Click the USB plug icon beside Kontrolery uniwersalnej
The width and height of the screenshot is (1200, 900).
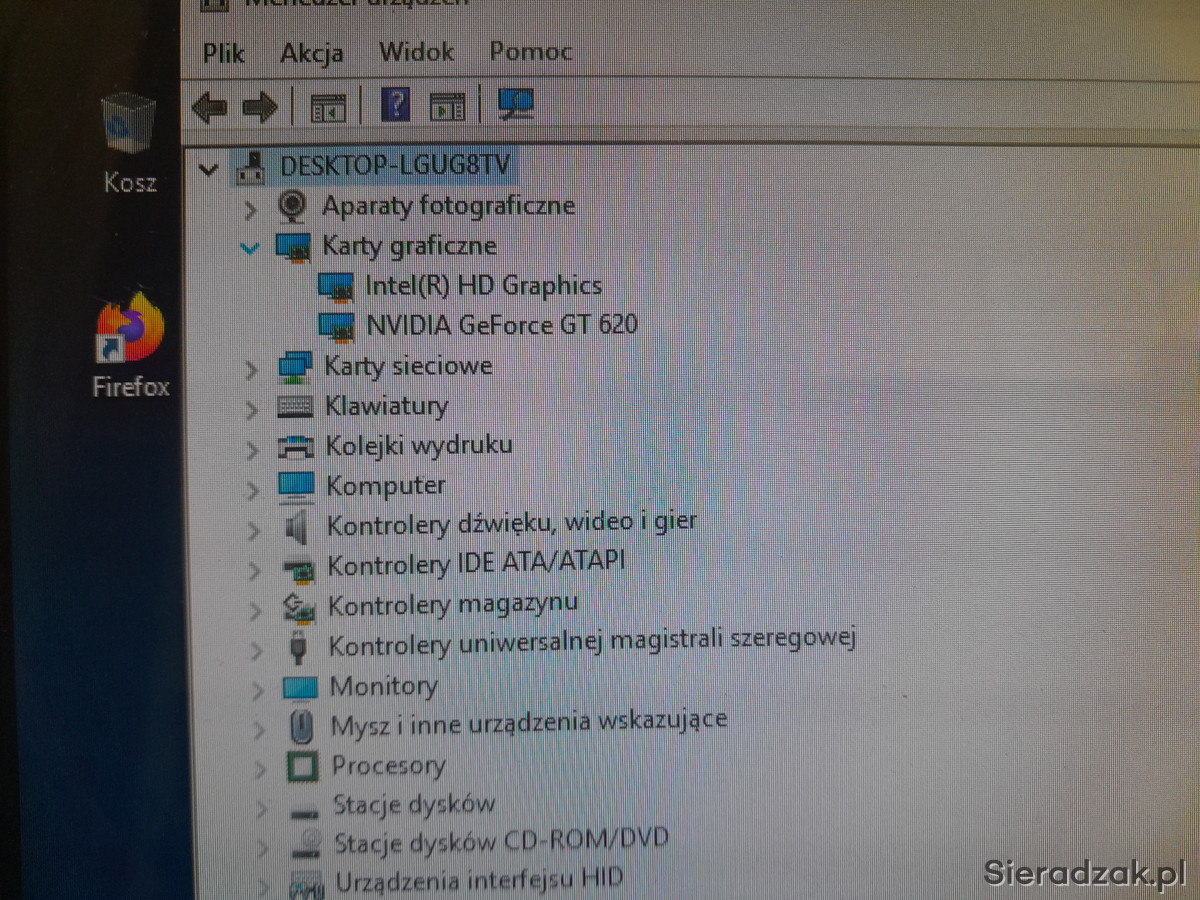click(299, 647)
